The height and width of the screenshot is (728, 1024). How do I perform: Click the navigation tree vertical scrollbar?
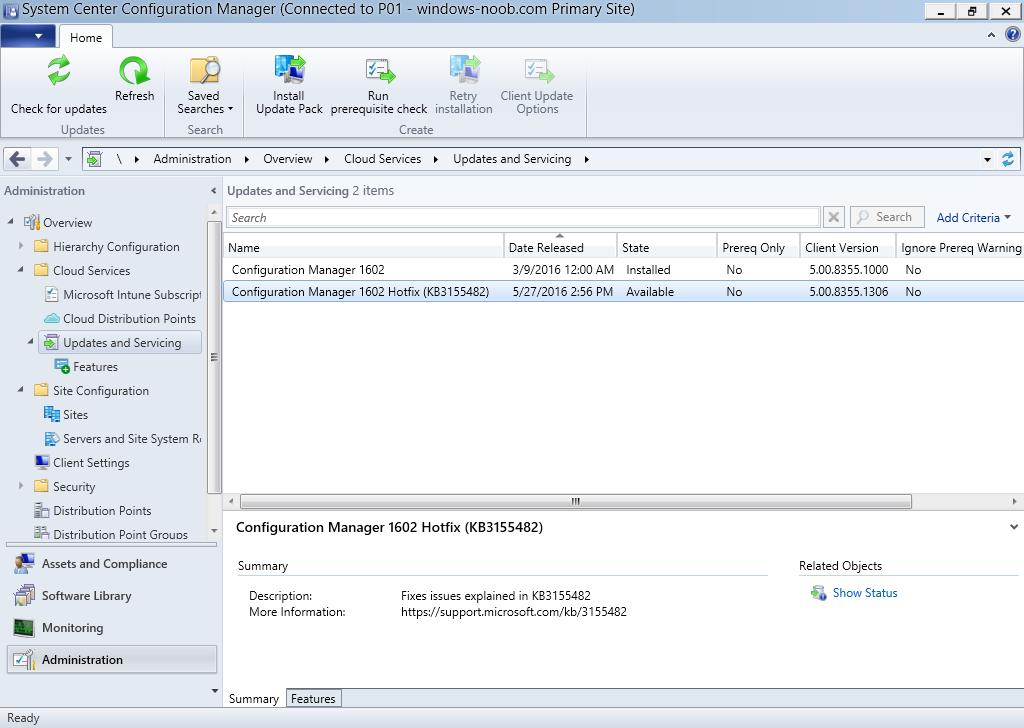[x=214, y=358]
